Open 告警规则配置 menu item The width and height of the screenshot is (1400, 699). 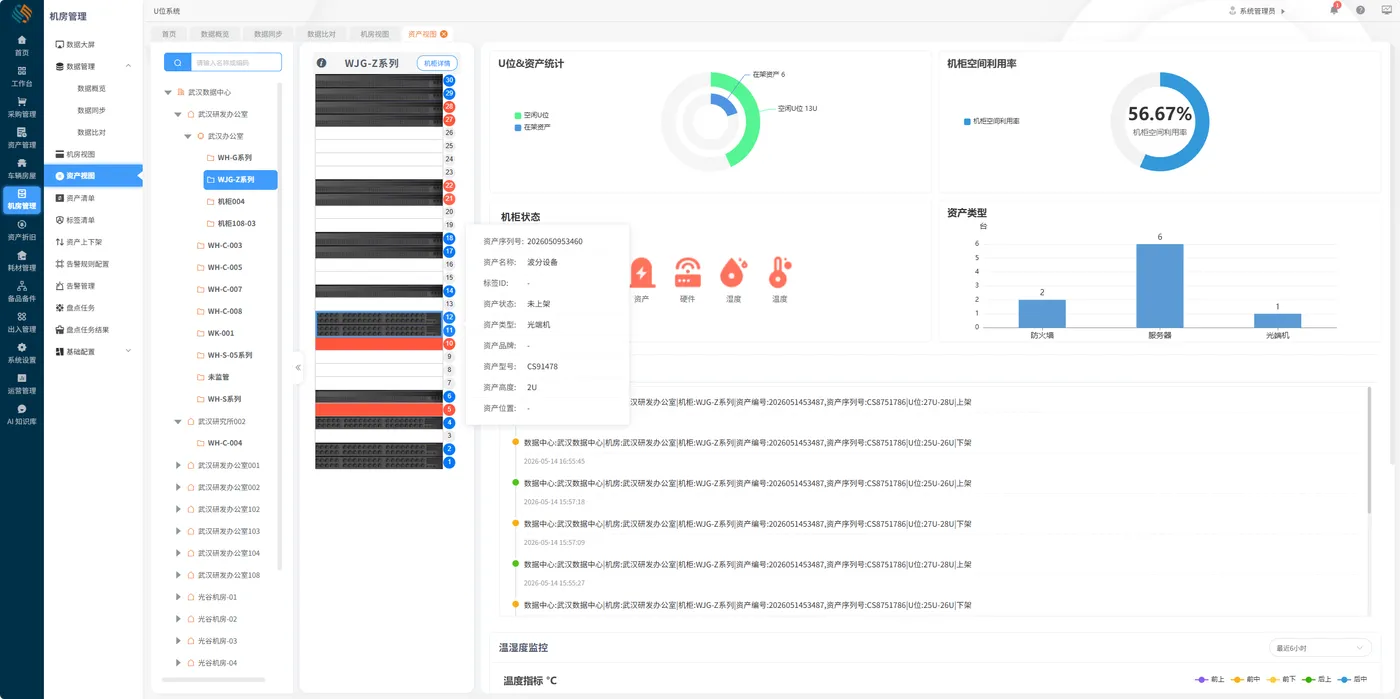coord(93,264)
